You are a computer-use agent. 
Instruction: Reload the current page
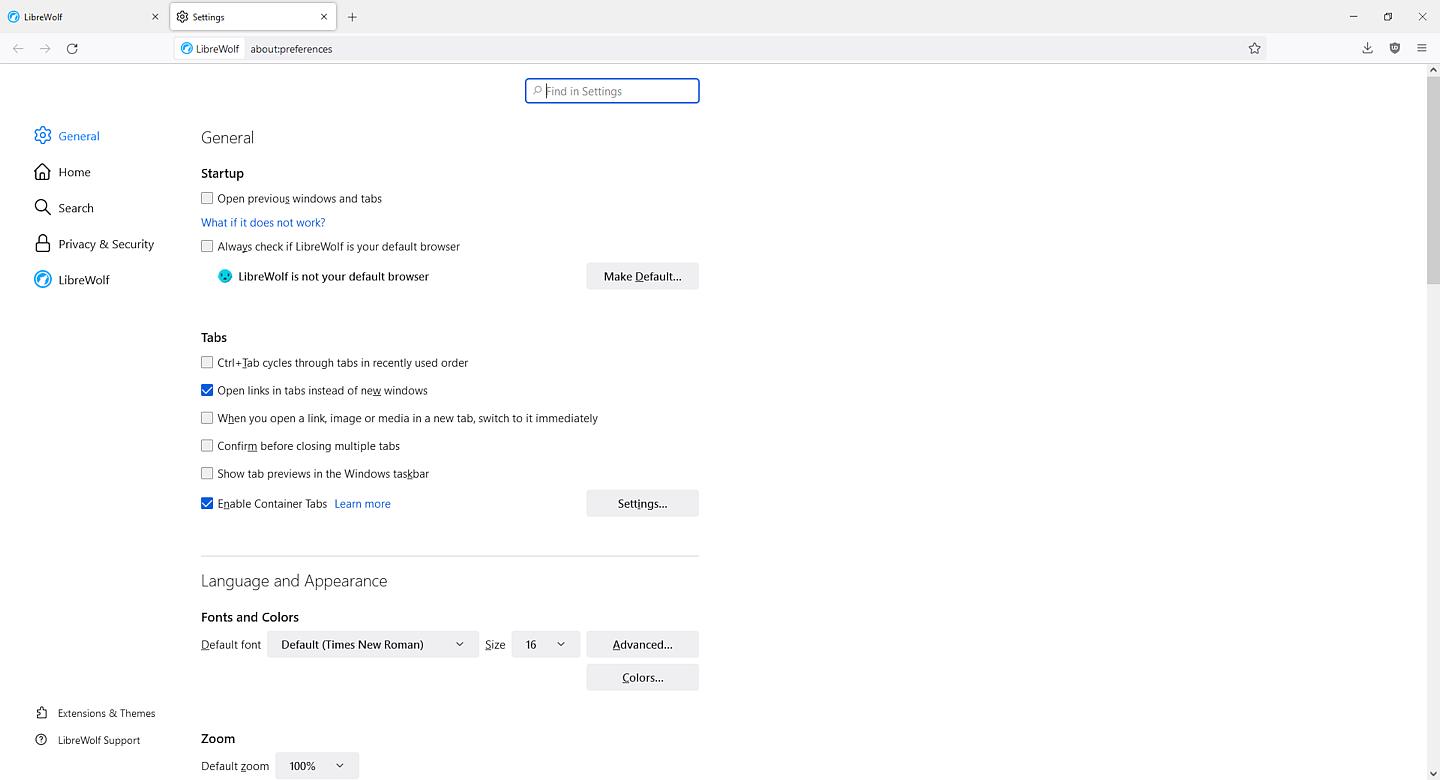click(72, 48)
